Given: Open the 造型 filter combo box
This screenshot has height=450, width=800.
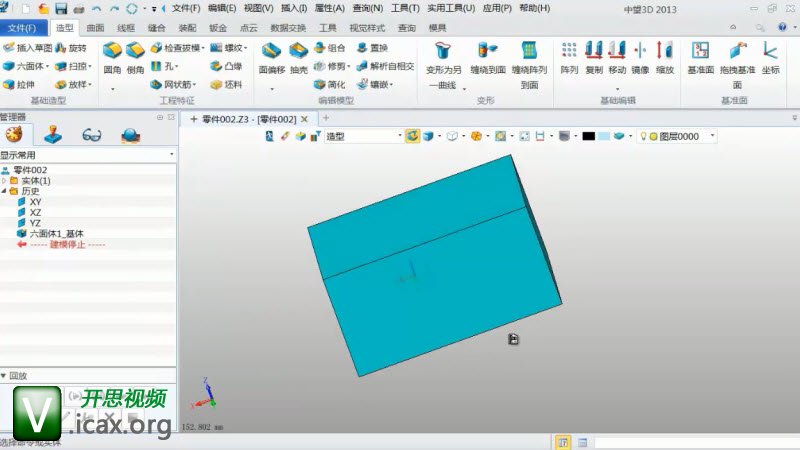Looking at the screenshot, I should tap(364, 136).
